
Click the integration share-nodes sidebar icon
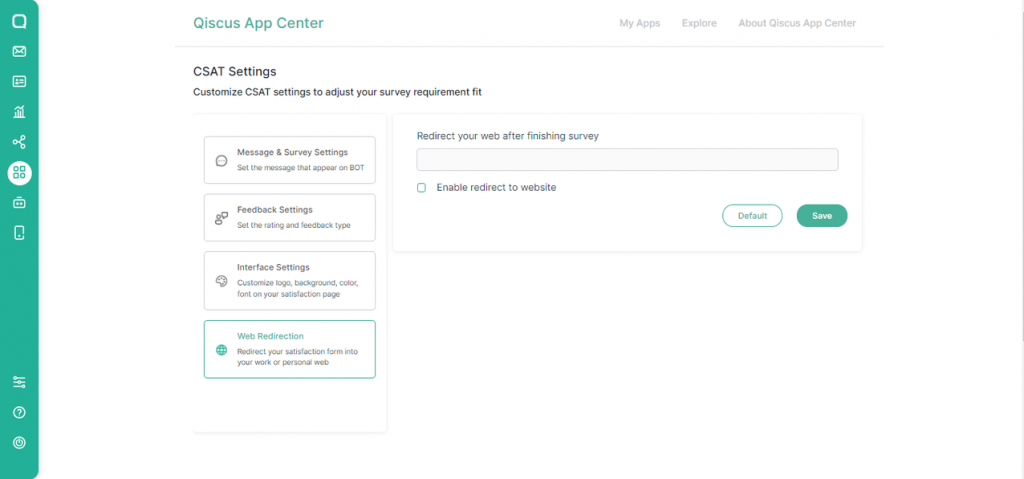click(19, 142)
